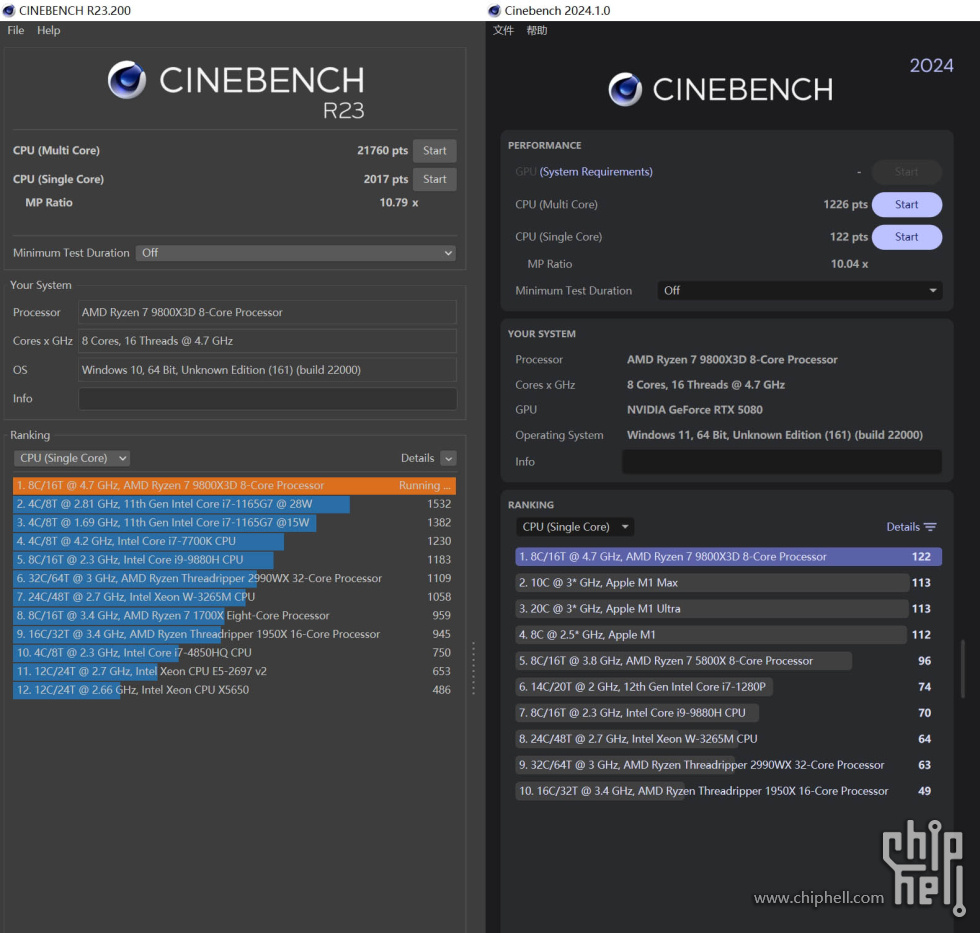Open File menu in Cinebench R23
The height and width of the screenshot is (933, 980).
point(16,30)
